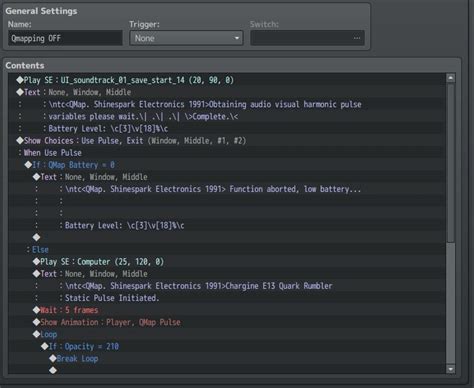Click the empty diamond line below Battery Level
474x388 pixels.
[x=227, y=237]
